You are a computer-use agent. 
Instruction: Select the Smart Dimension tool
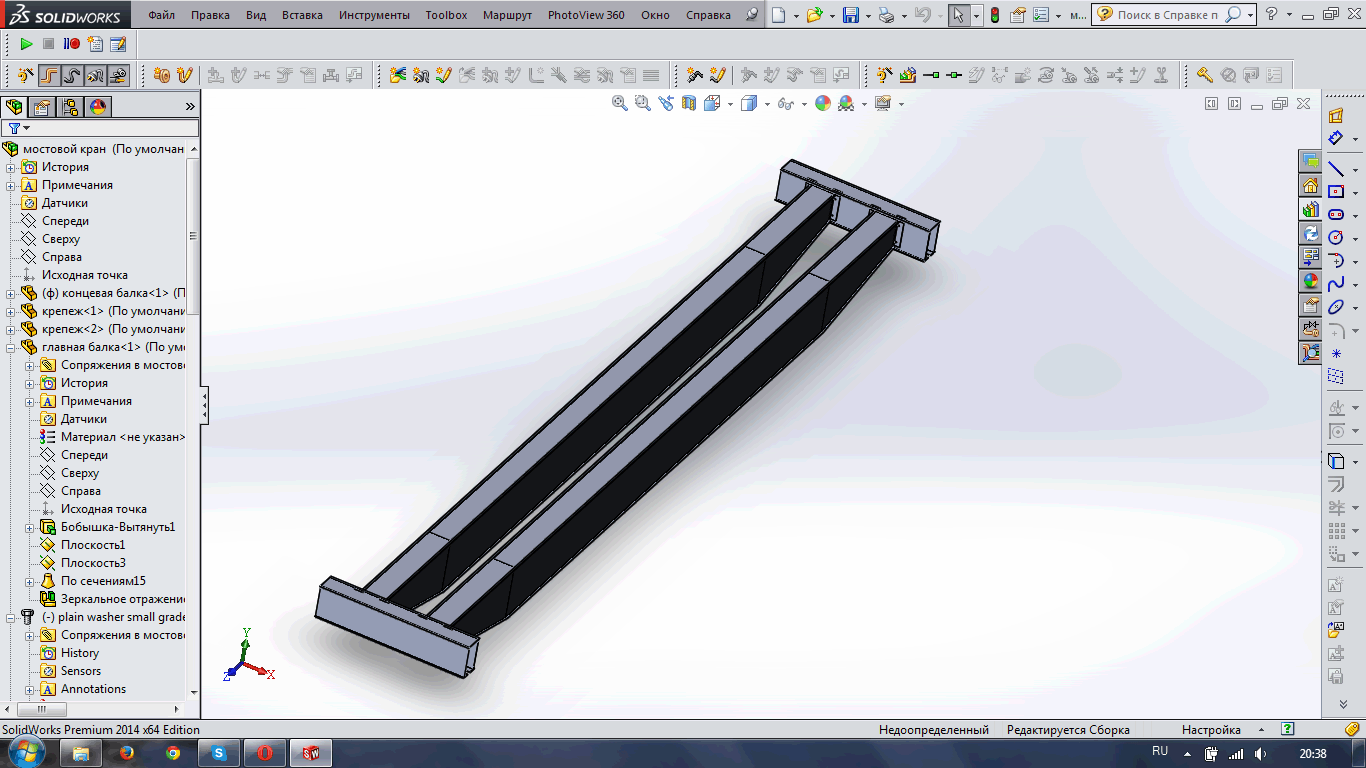click(1336, 138)
